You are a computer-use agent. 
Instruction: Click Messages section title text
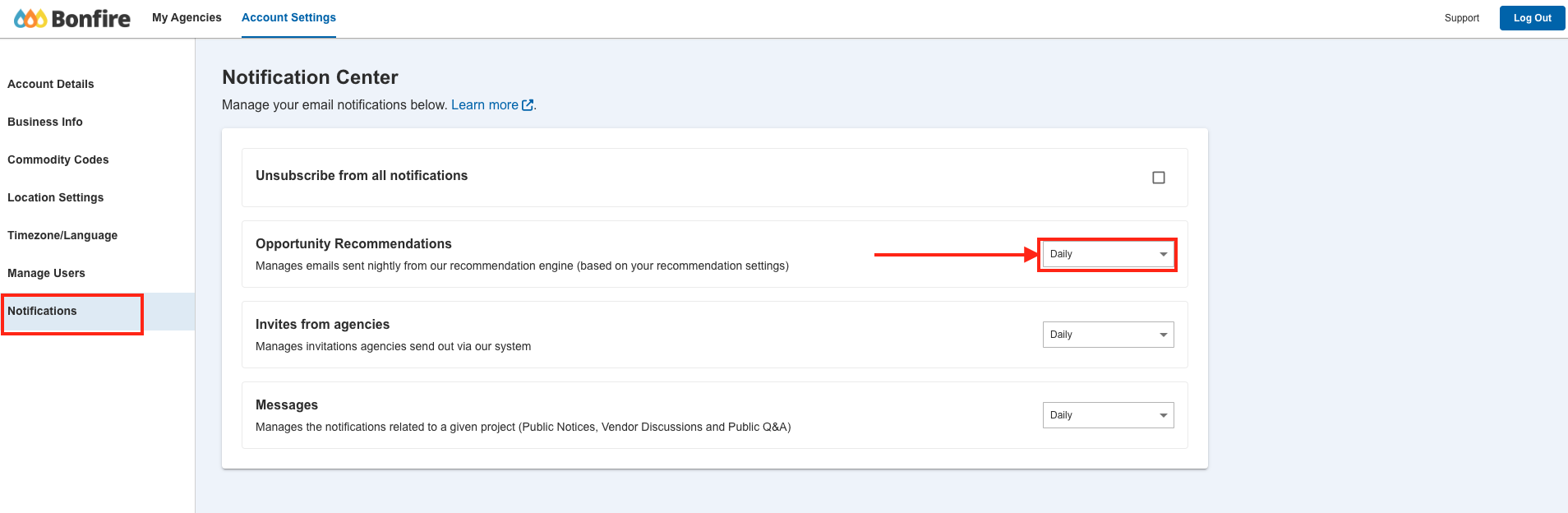point(287,405)
